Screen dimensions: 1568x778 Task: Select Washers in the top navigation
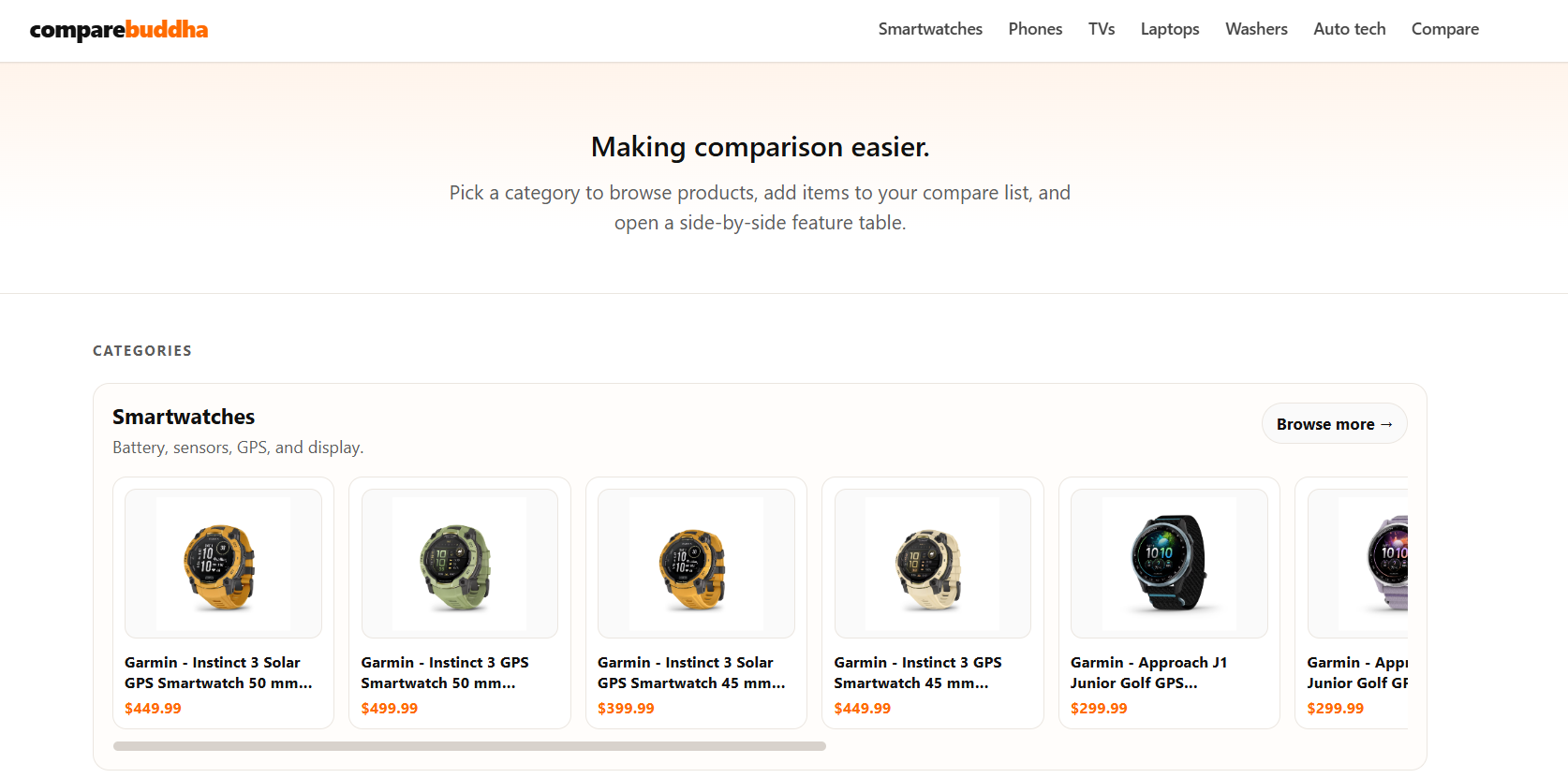click(1256, 29)
